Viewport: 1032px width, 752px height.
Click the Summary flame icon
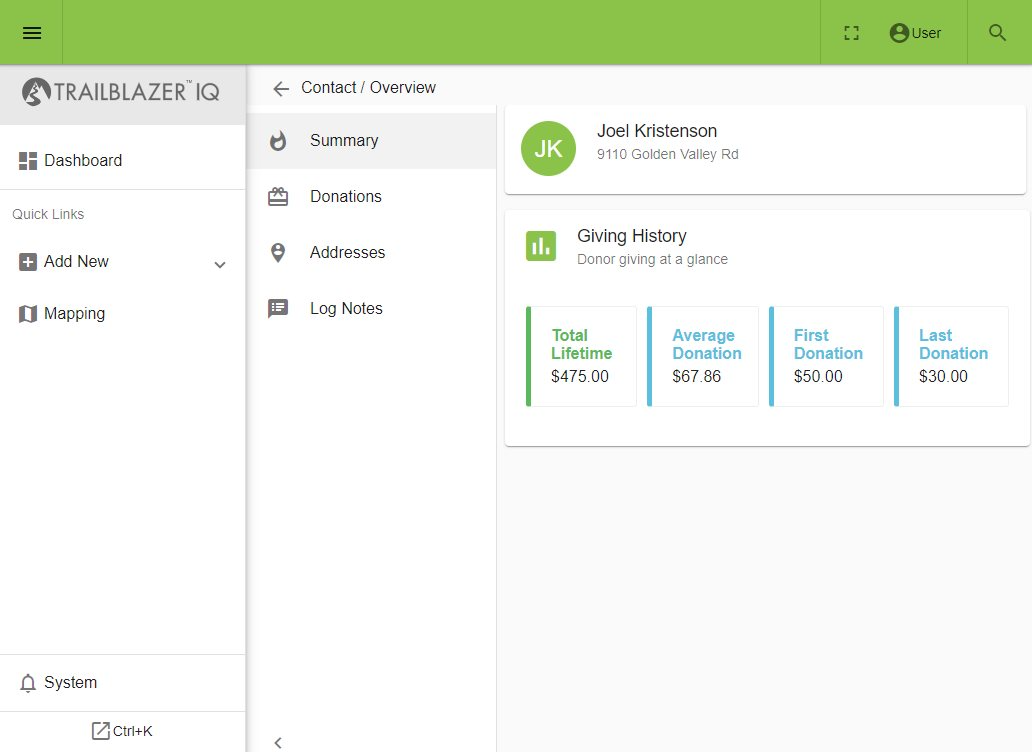(x=278, y=141)
